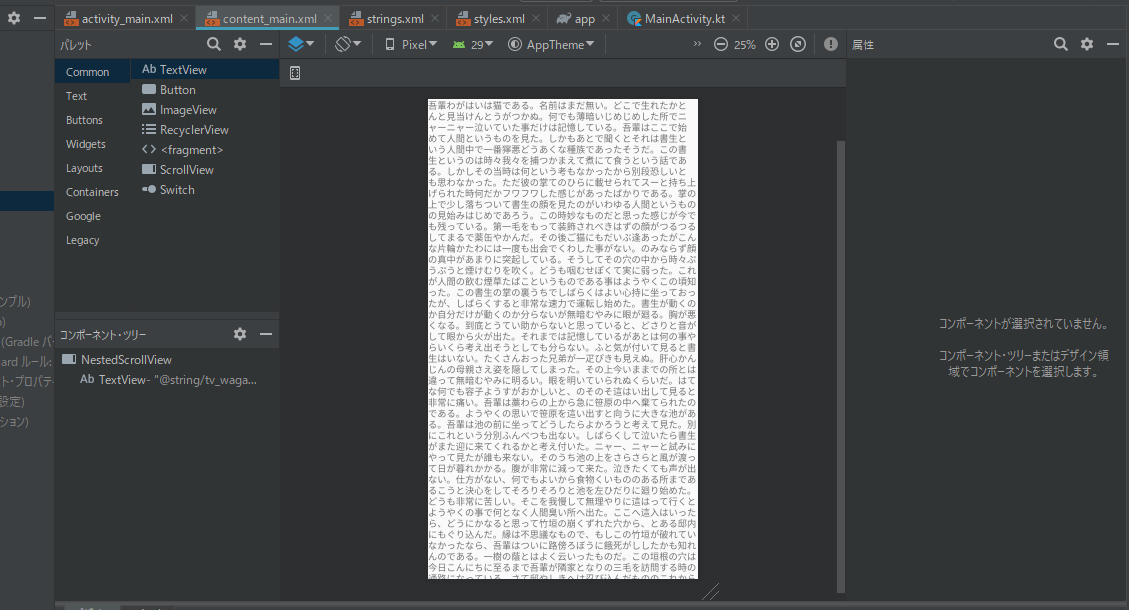The height and width of the screenshot is (610, 1129).
Task: Collapse the left project panel
Action: pyautogui.click(x=40, y=19)
